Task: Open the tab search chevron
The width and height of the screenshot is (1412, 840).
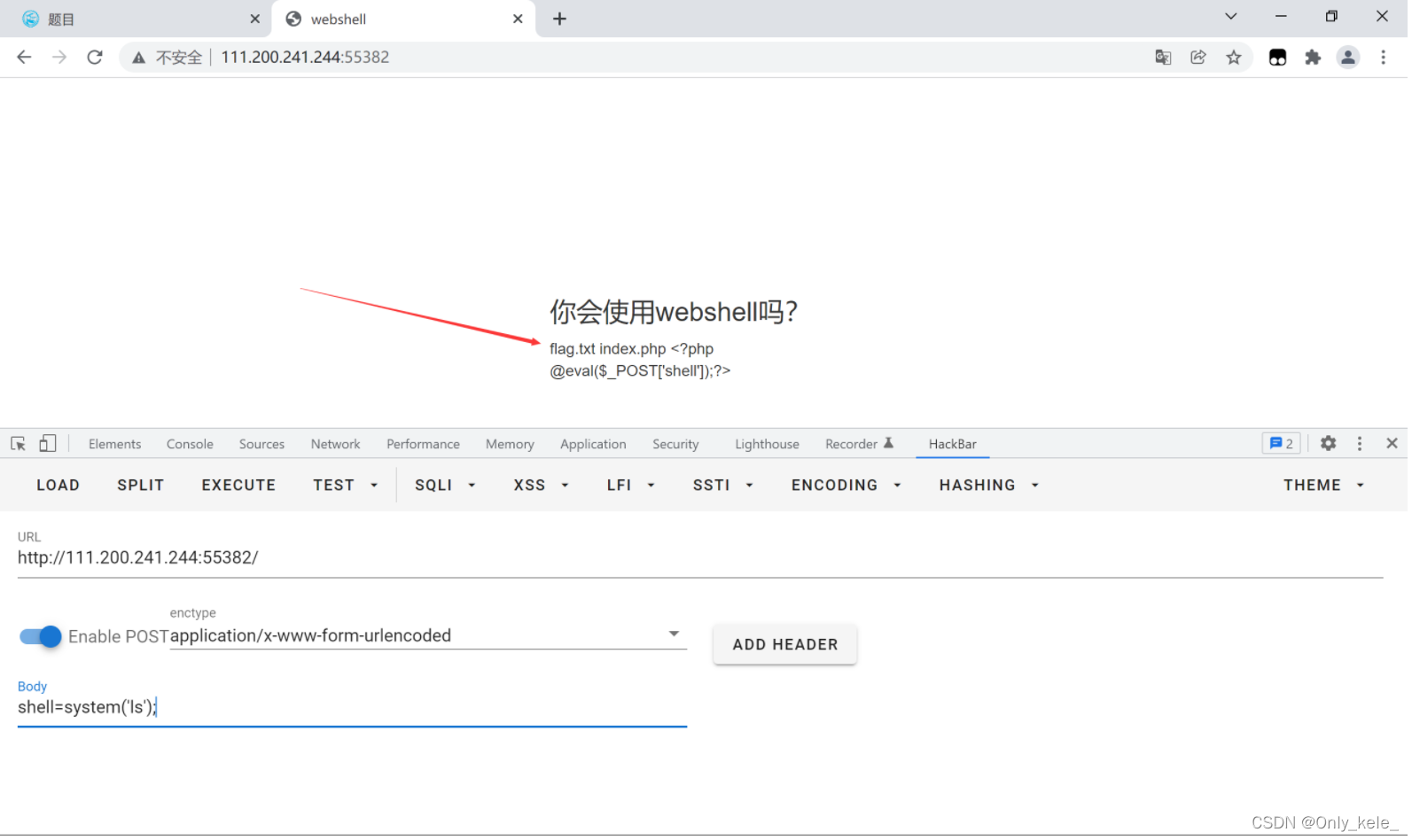Action: [x=1231, y=17]
